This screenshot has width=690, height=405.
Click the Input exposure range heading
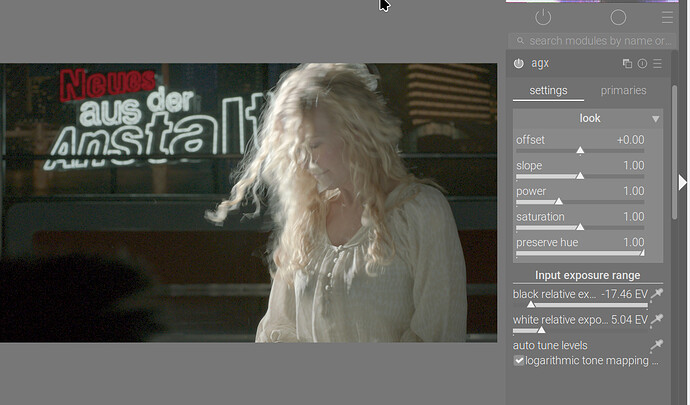(x=587, y=276)
